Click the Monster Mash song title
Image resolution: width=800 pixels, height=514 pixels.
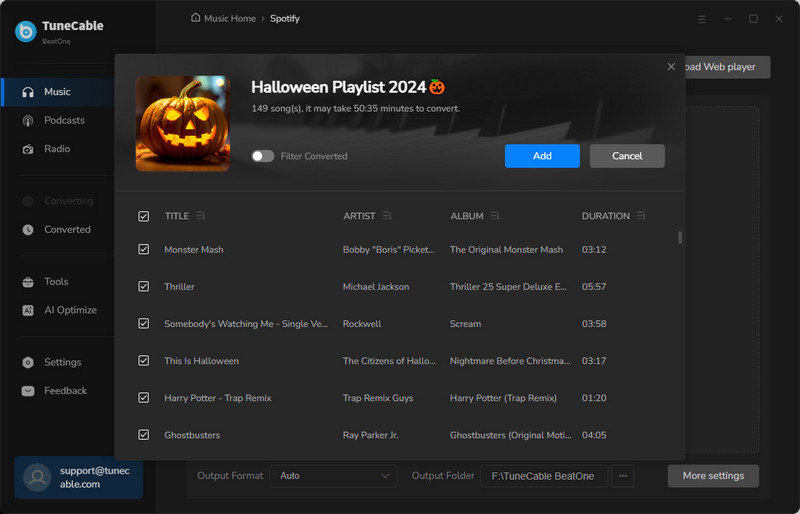[x=194, y=250]
